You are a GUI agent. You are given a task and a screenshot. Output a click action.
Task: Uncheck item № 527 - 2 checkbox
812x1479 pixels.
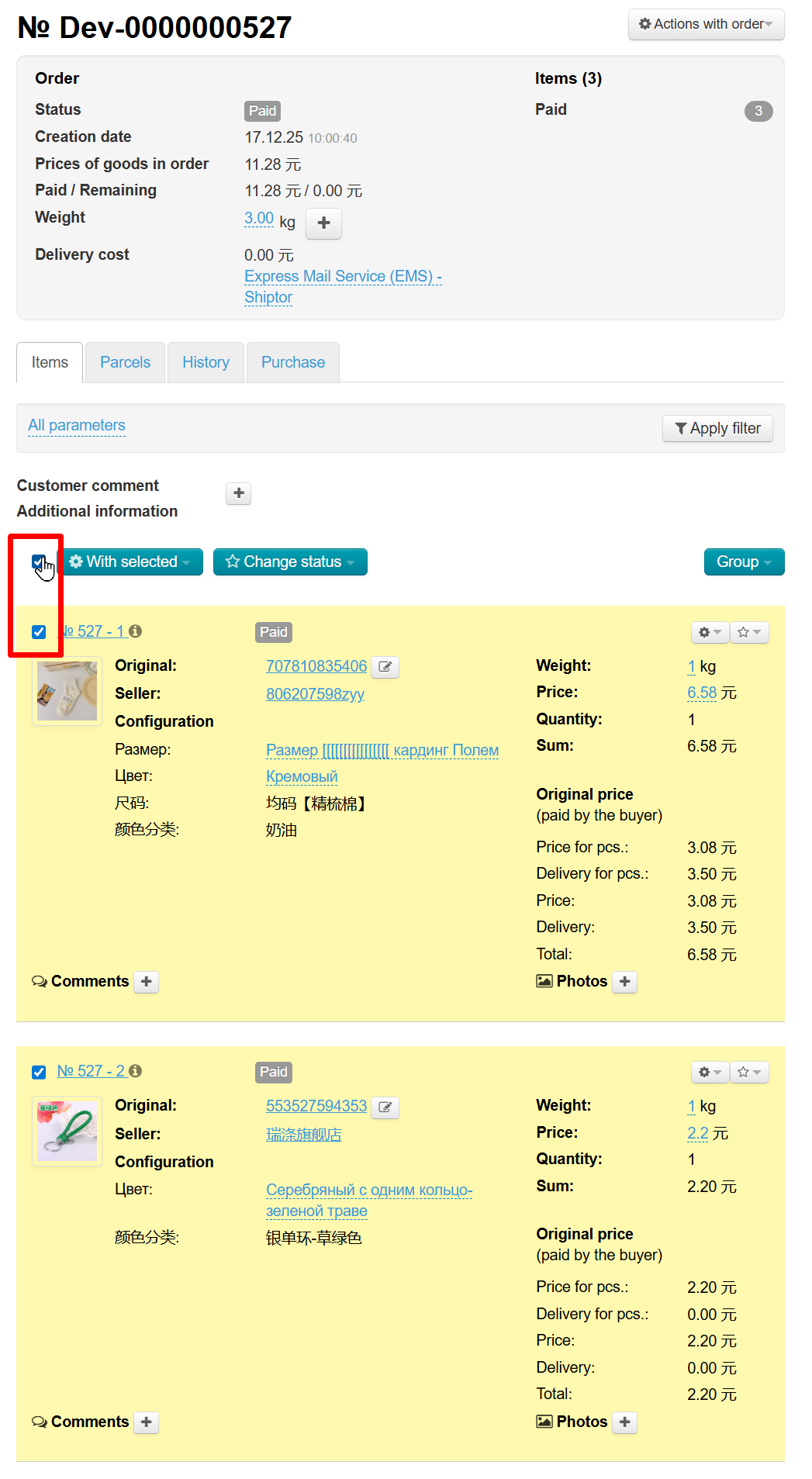pyautogui.click(x=39, y=1072)
